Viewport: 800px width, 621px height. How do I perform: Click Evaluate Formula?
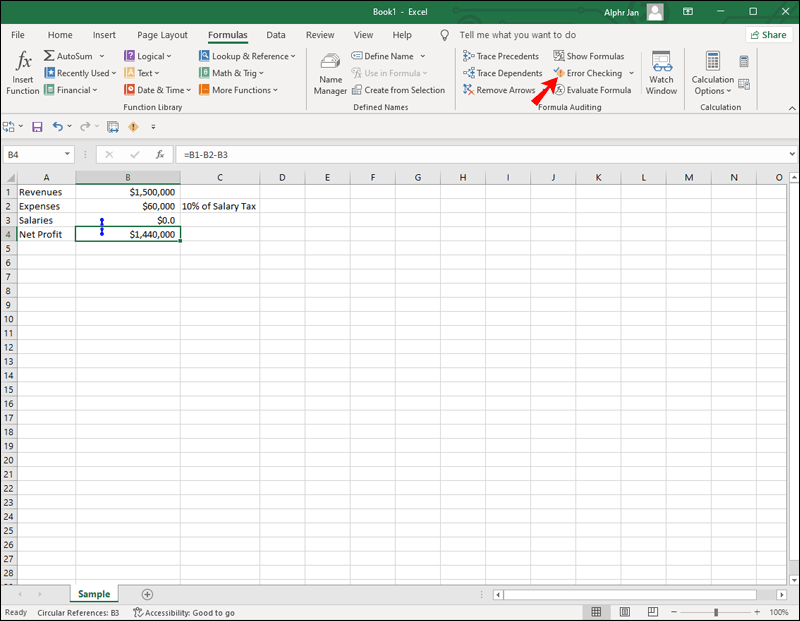coord(593,90)
